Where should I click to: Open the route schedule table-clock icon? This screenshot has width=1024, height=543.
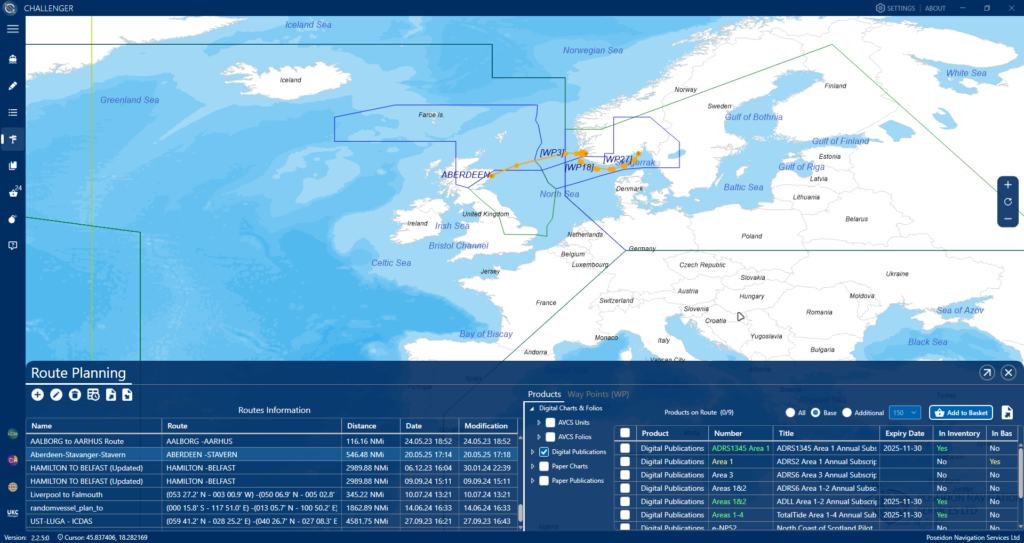[93, 395]
